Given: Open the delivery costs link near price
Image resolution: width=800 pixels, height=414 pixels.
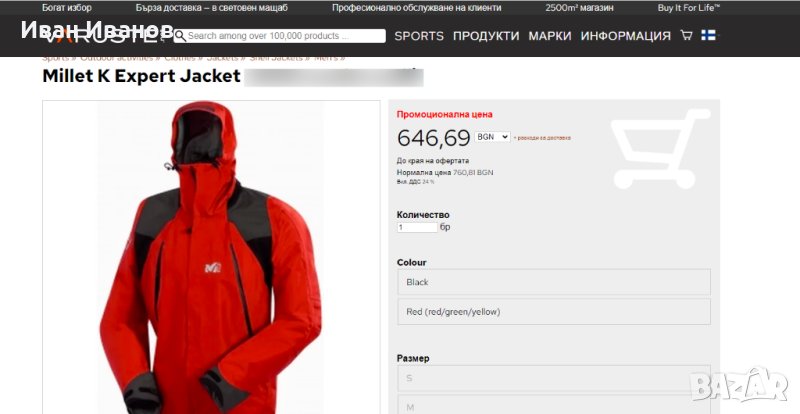Looking at the screenshot, I should tap(542, 138).
